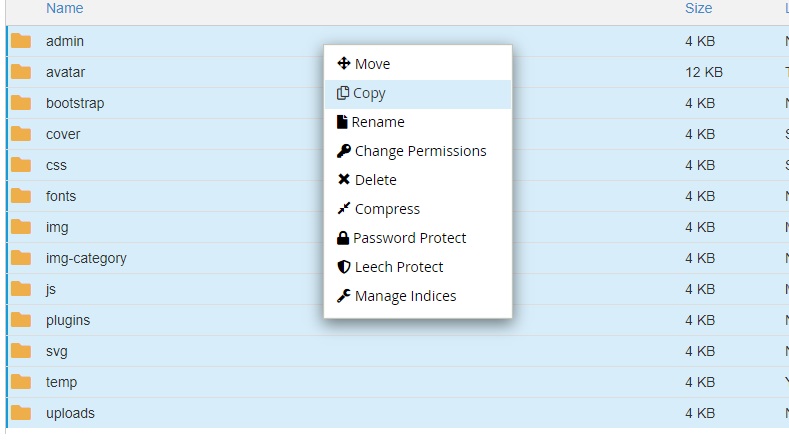Click the wrench icon for Manage Indices

(343, 296)
